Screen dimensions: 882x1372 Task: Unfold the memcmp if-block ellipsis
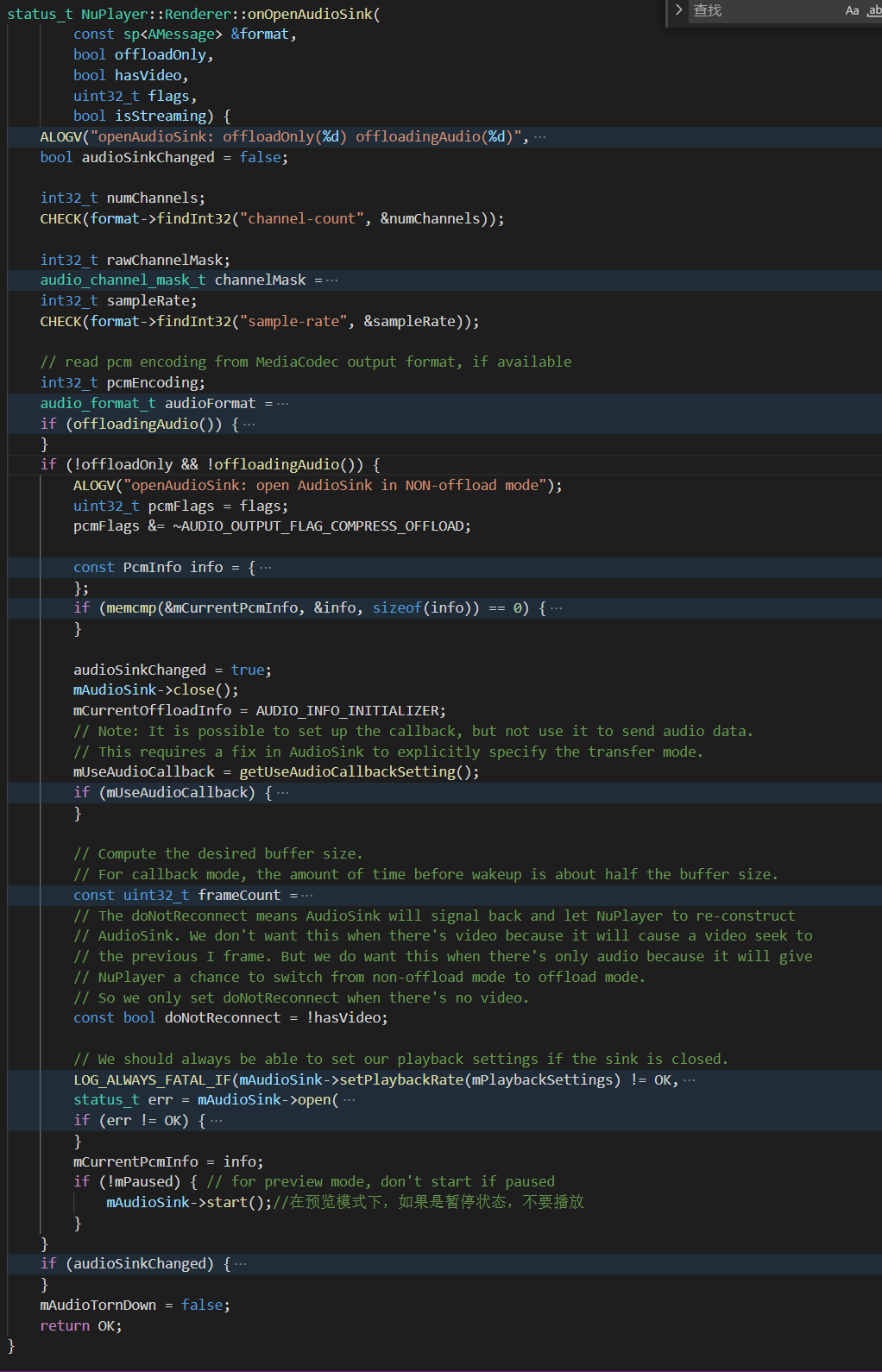[x=557, y=608]
